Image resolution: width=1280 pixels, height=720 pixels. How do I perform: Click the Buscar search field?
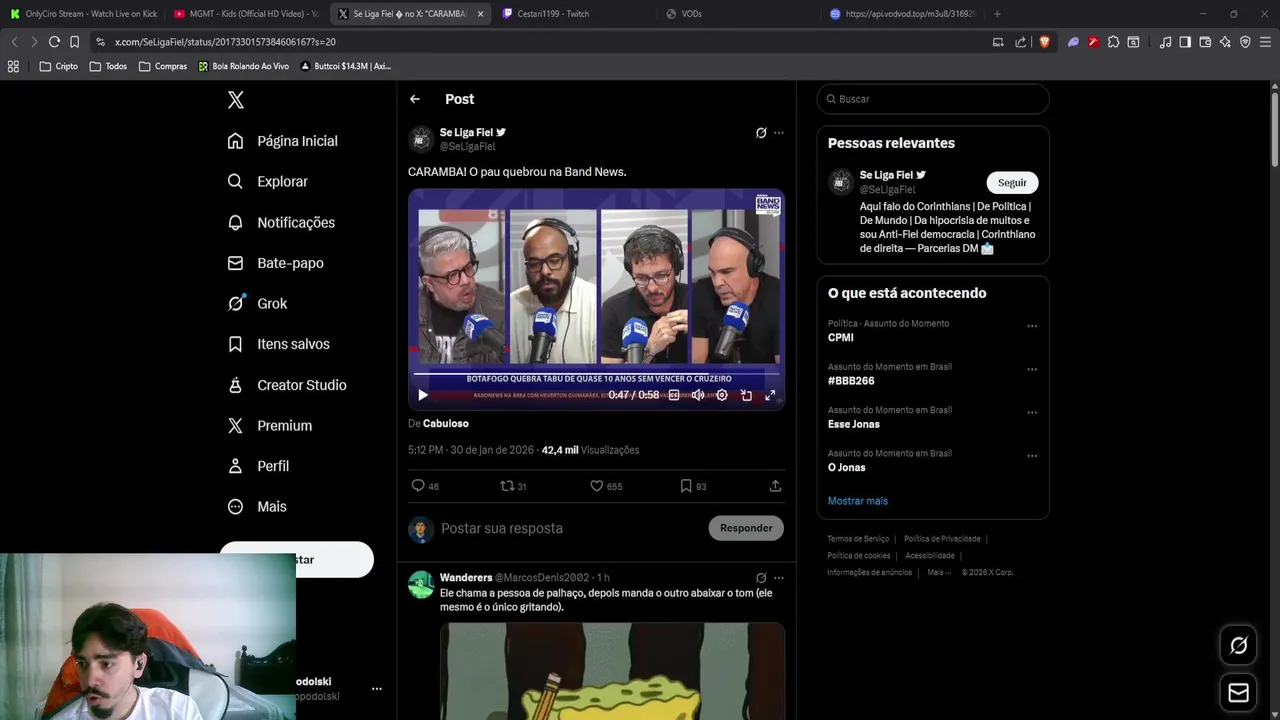[x=933, y=99]
